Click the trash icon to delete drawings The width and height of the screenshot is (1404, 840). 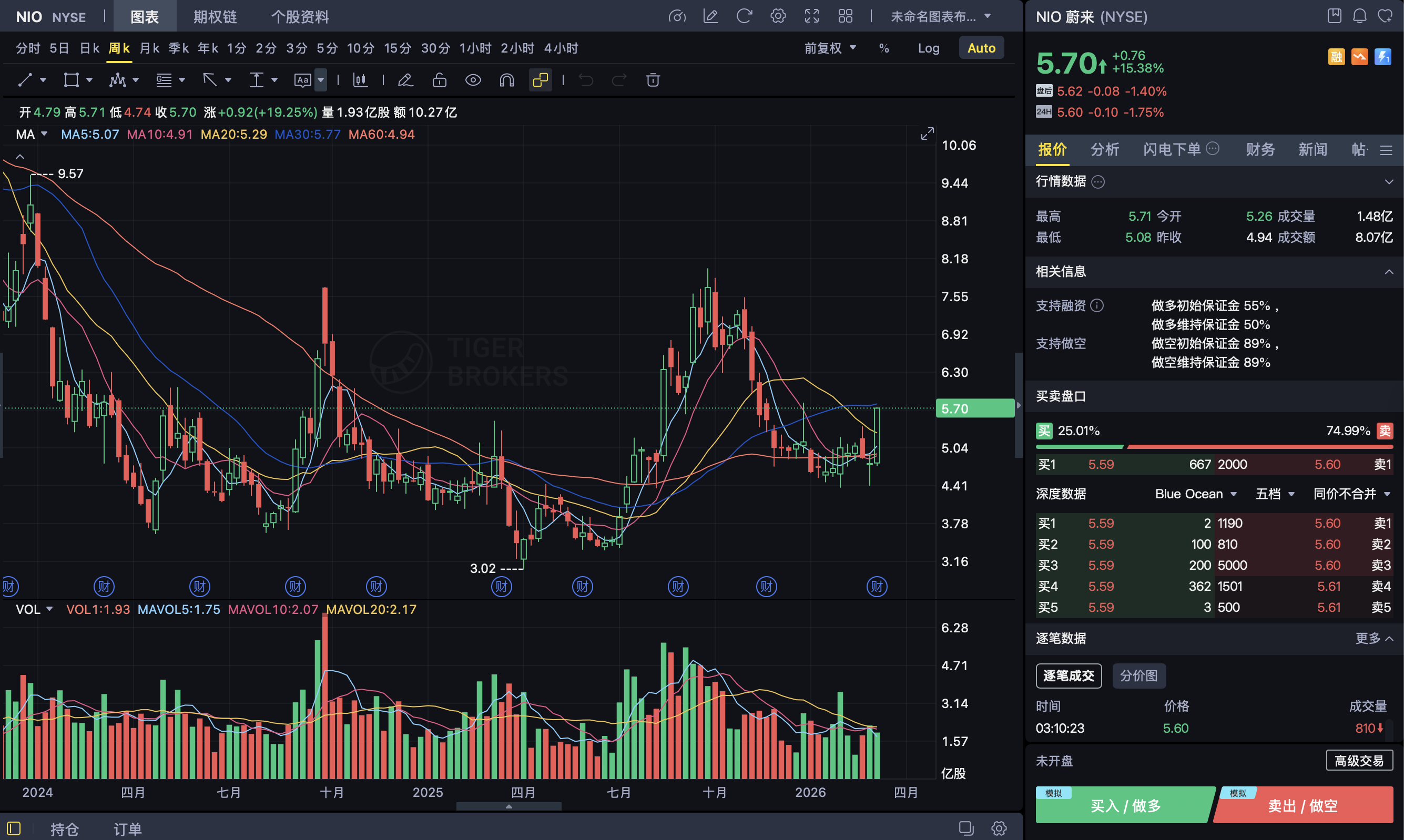pyautogui.click(x=653, y=80)
